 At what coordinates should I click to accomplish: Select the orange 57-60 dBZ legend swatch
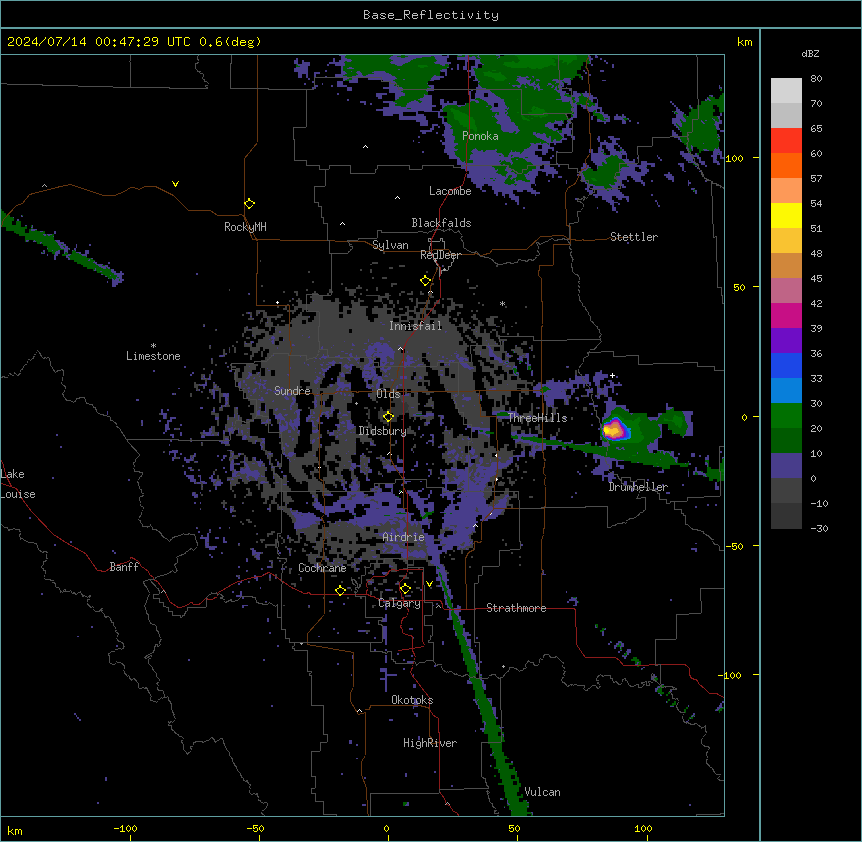coord(786,165)
